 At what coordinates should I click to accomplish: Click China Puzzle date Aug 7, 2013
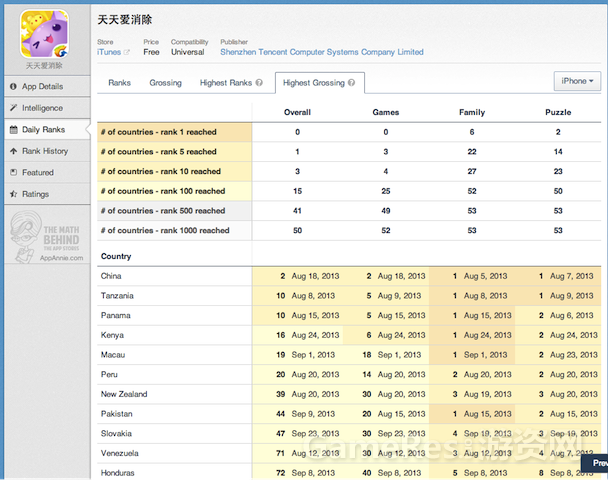(572, 276)
